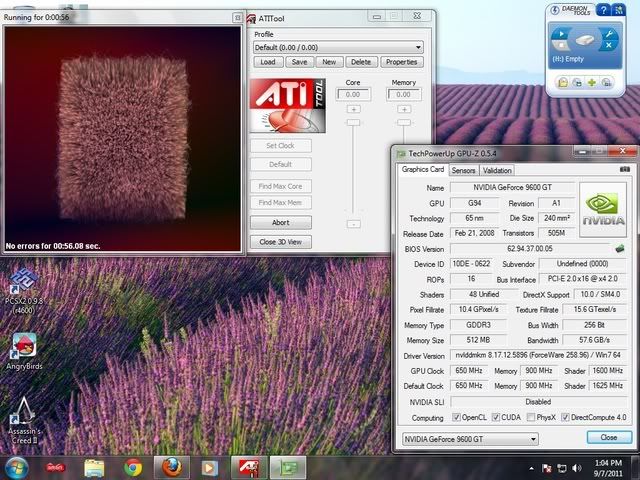640x480 pixels.
Task: Click the NVIDIA logo in GPU-Z
Action: 603,210
